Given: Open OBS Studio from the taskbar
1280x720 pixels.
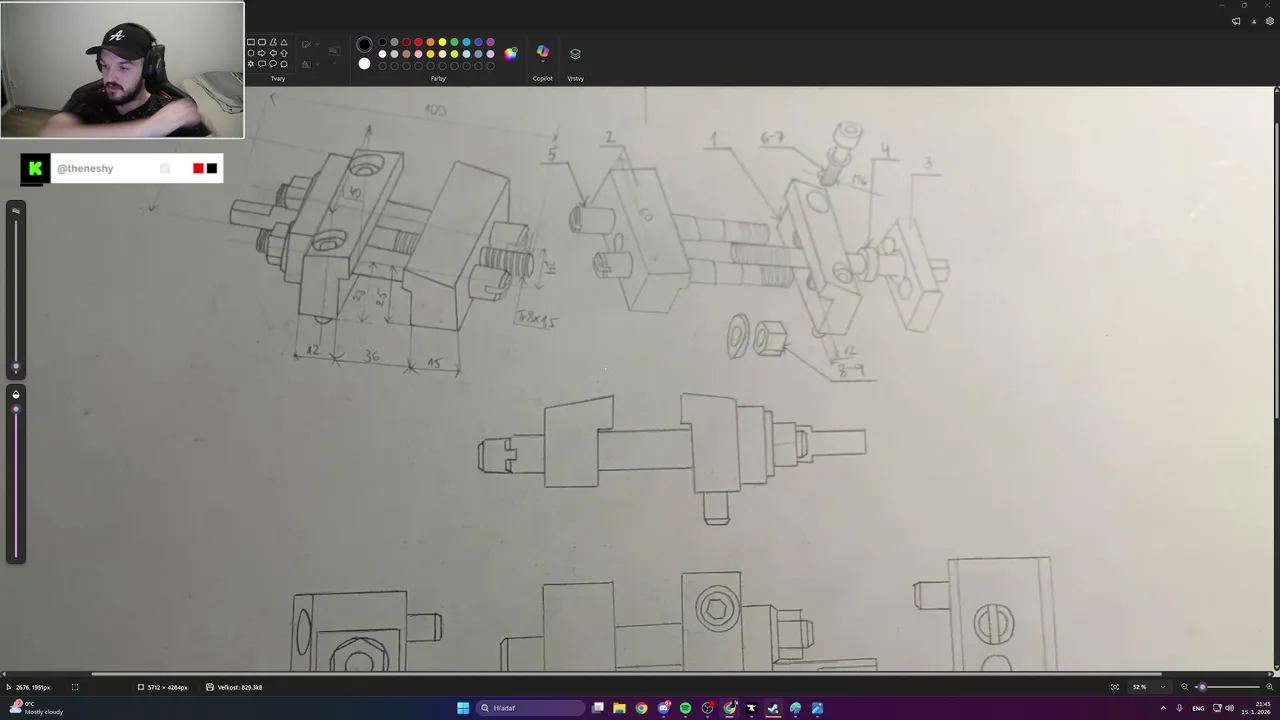Looking at the screenshot, I should [x=707, y=708].
